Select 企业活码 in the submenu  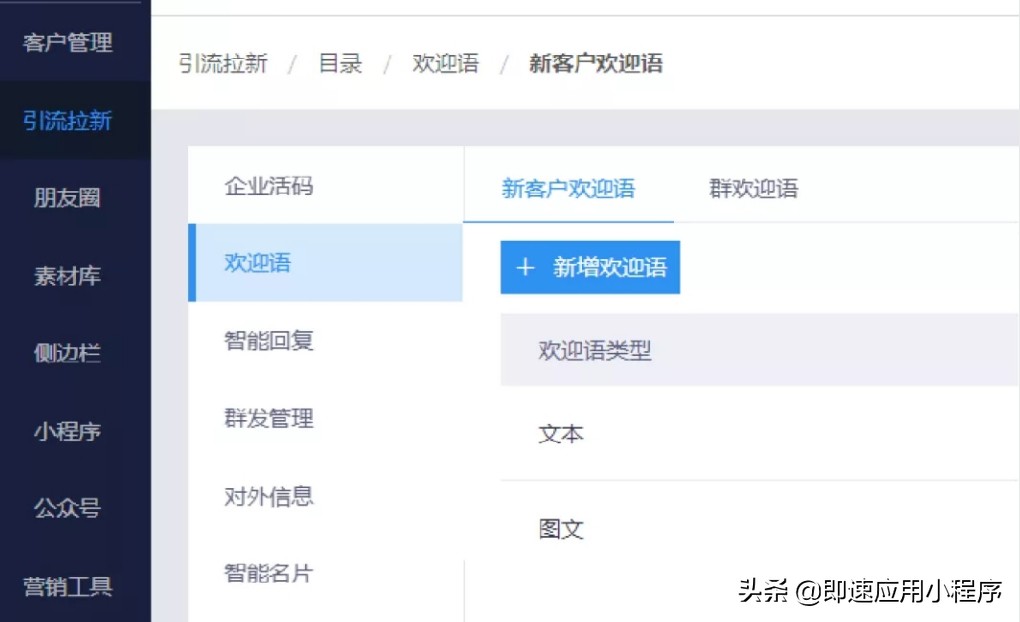pos(268,187)
